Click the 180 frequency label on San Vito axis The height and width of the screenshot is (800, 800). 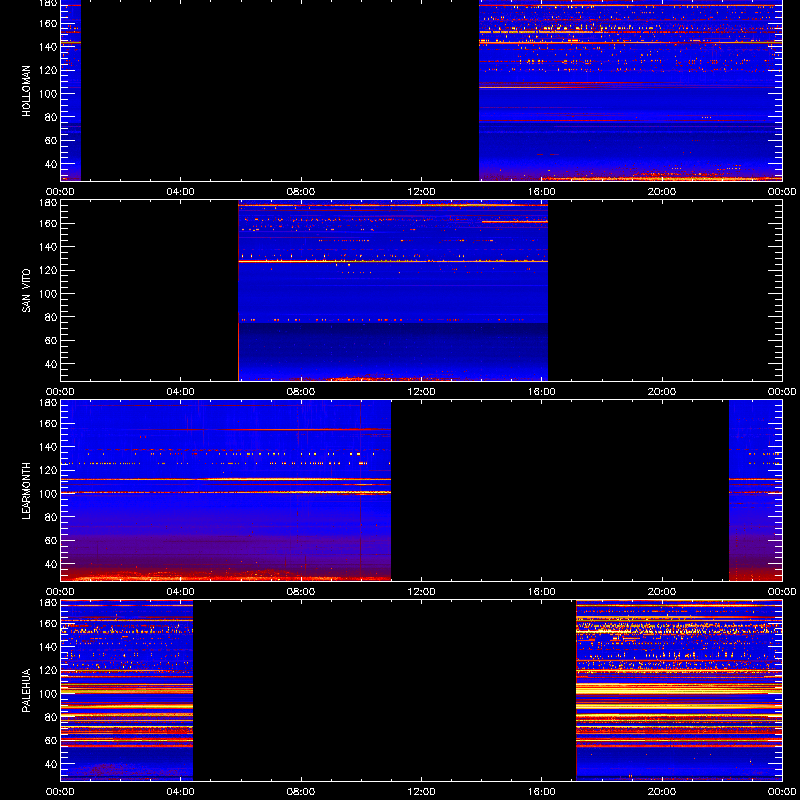point(48,203)
